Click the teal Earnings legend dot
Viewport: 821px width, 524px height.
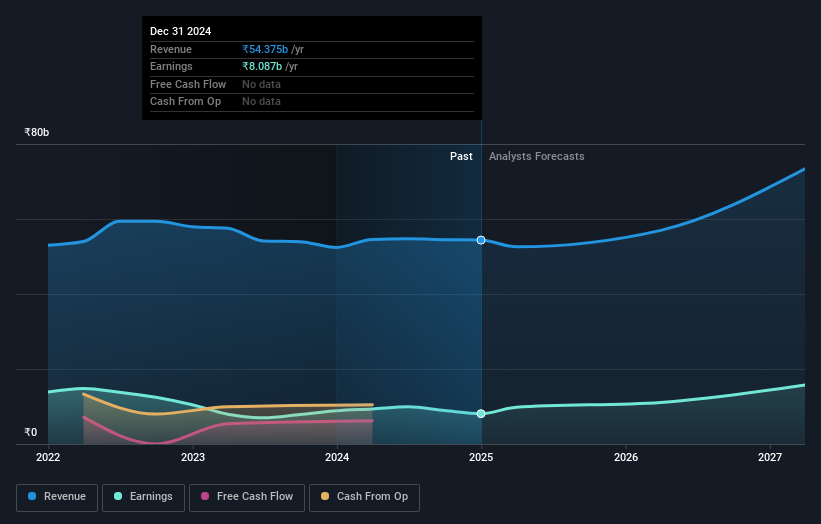(118, 496)
